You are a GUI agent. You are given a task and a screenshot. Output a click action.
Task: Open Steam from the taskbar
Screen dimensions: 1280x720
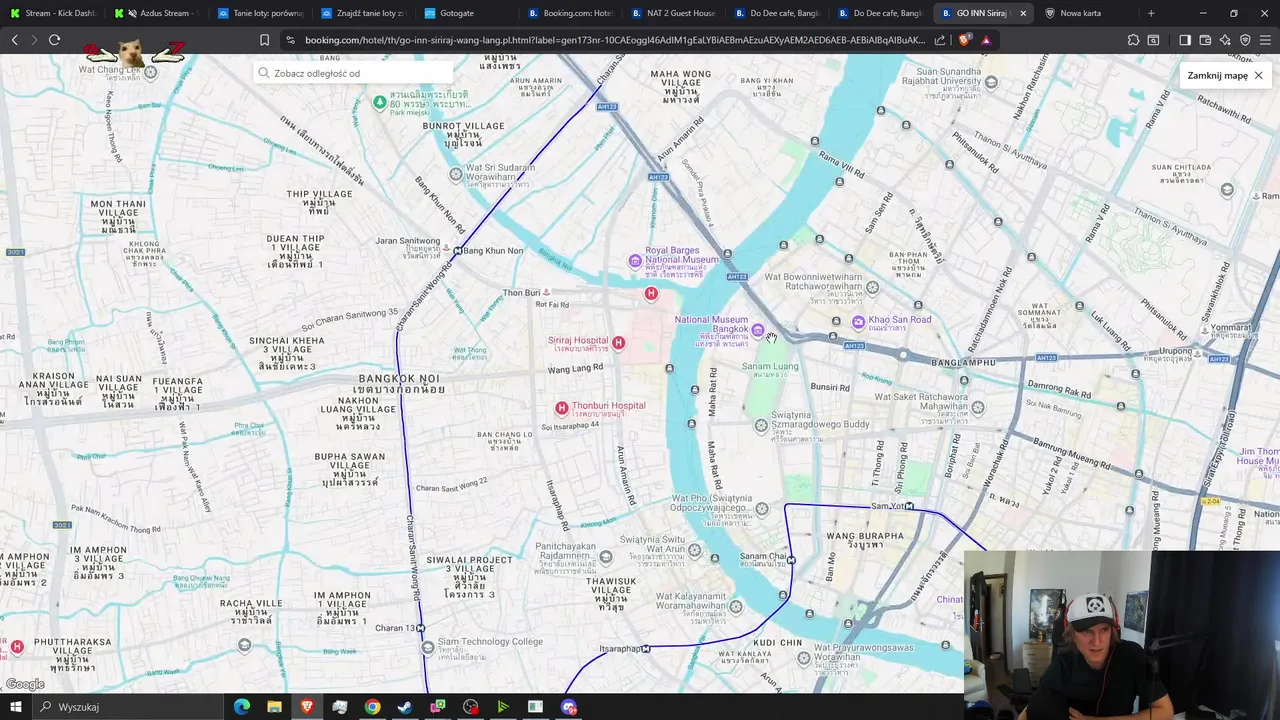click(405, 707)
